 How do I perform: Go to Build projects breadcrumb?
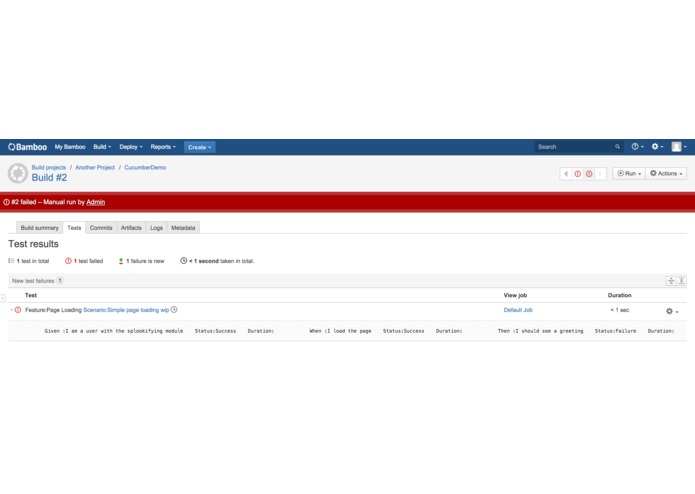point(49,167)
